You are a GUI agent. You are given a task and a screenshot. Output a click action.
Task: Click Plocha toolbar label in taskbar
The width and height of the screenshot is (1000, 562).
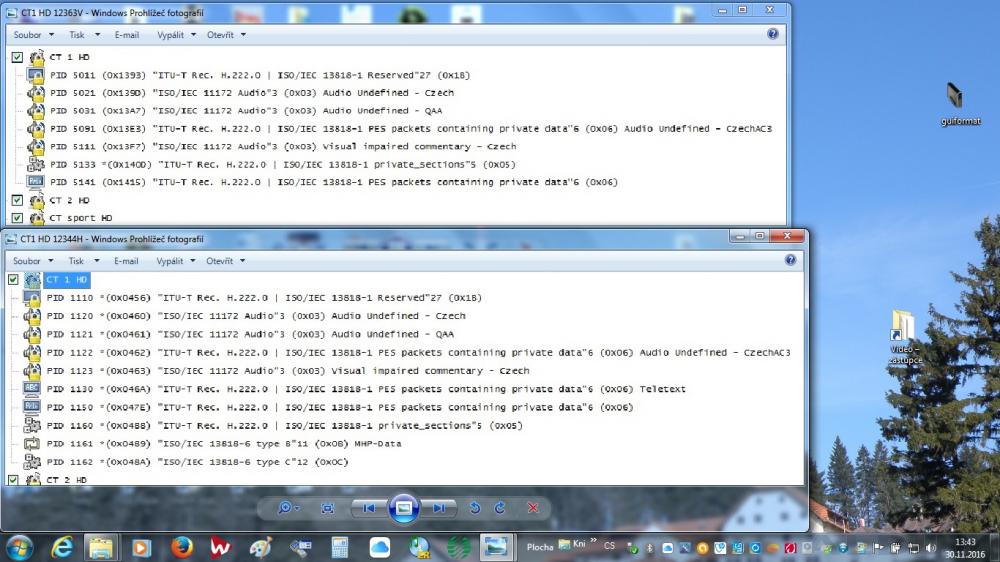point(540,547)
